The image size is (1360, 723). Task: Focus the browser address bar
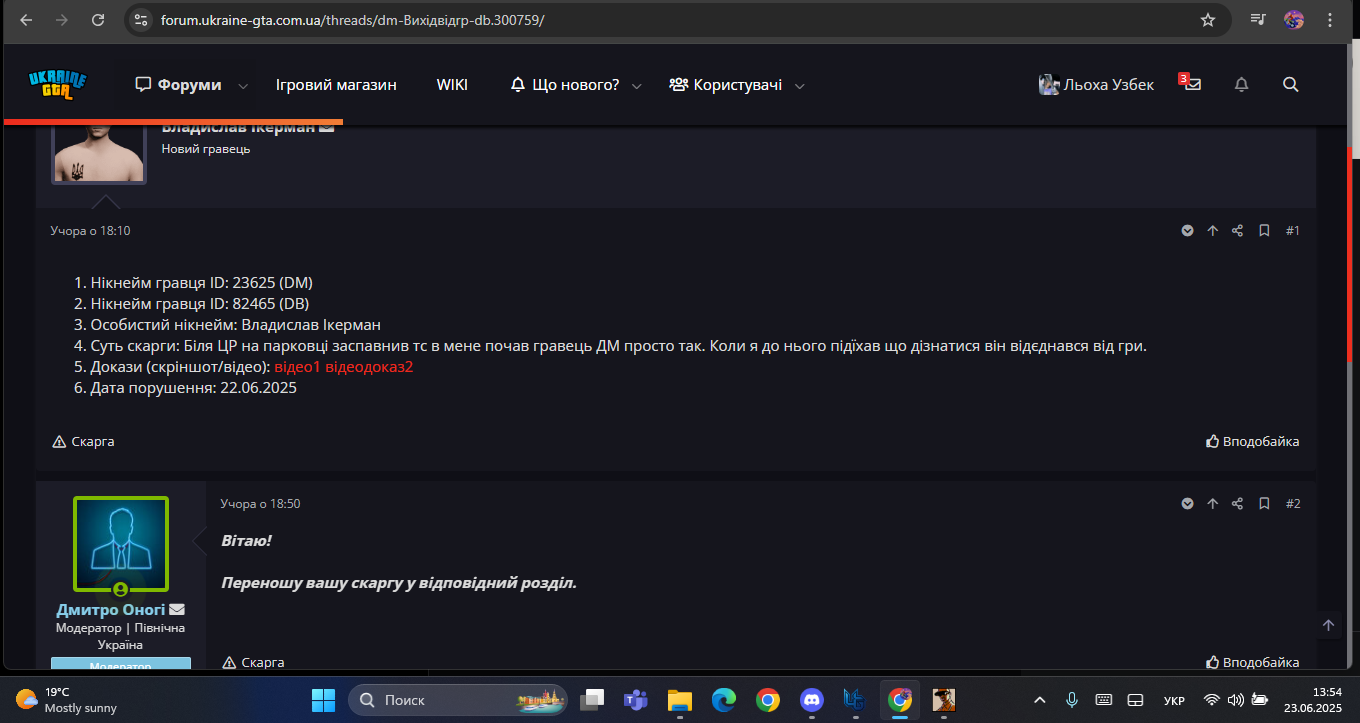pyautogui.click(x=660, y=20)
